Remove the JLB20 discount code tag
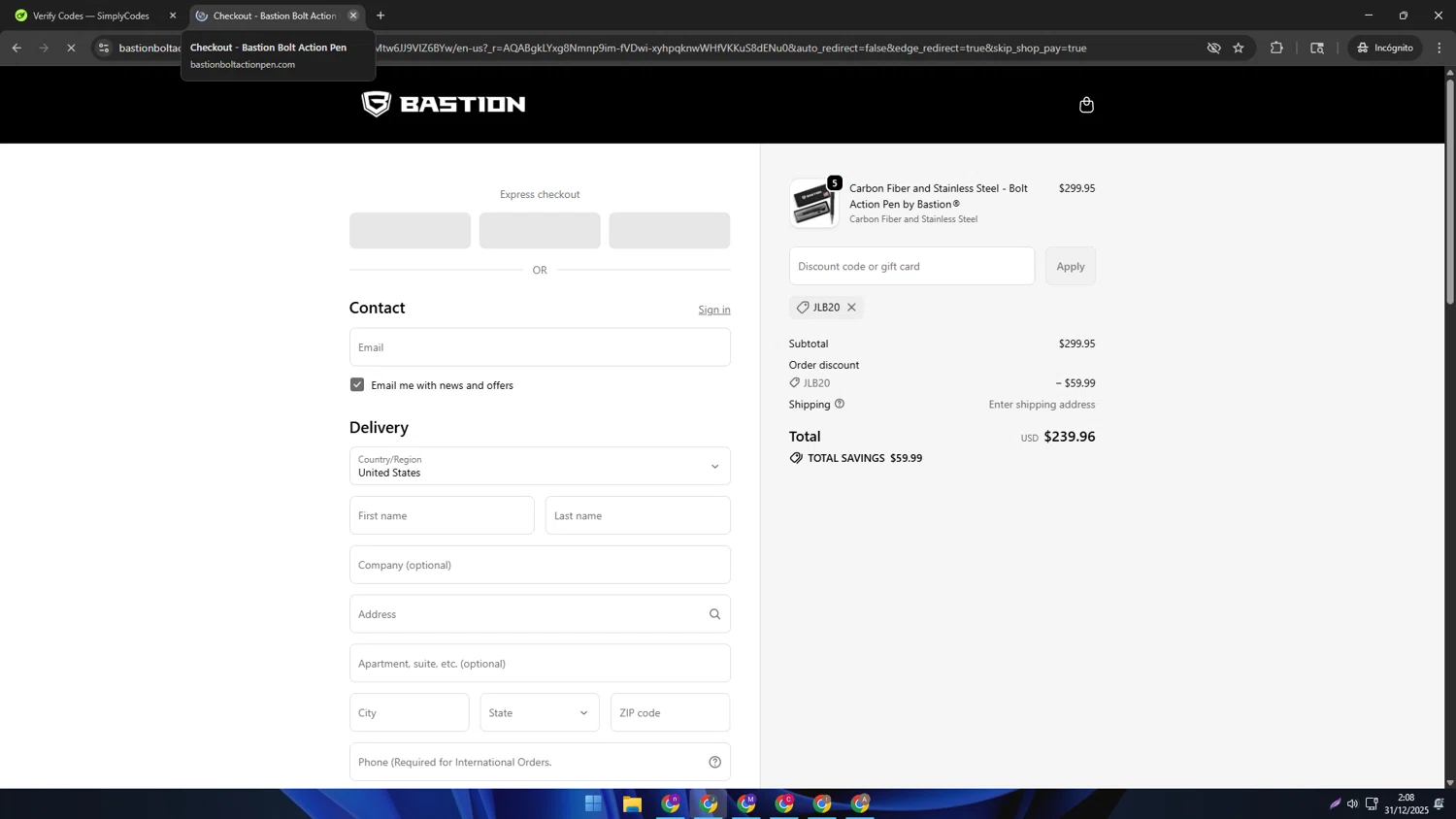This screenshot has width=1456, height=819. tap(851, 308)
